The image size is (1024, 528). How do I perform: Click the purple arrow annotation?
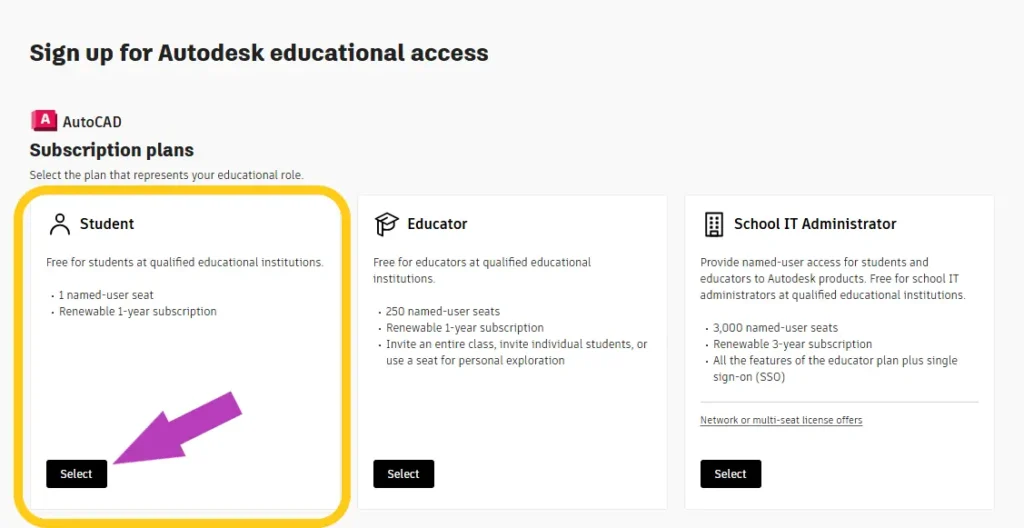[x=180, y=426]
